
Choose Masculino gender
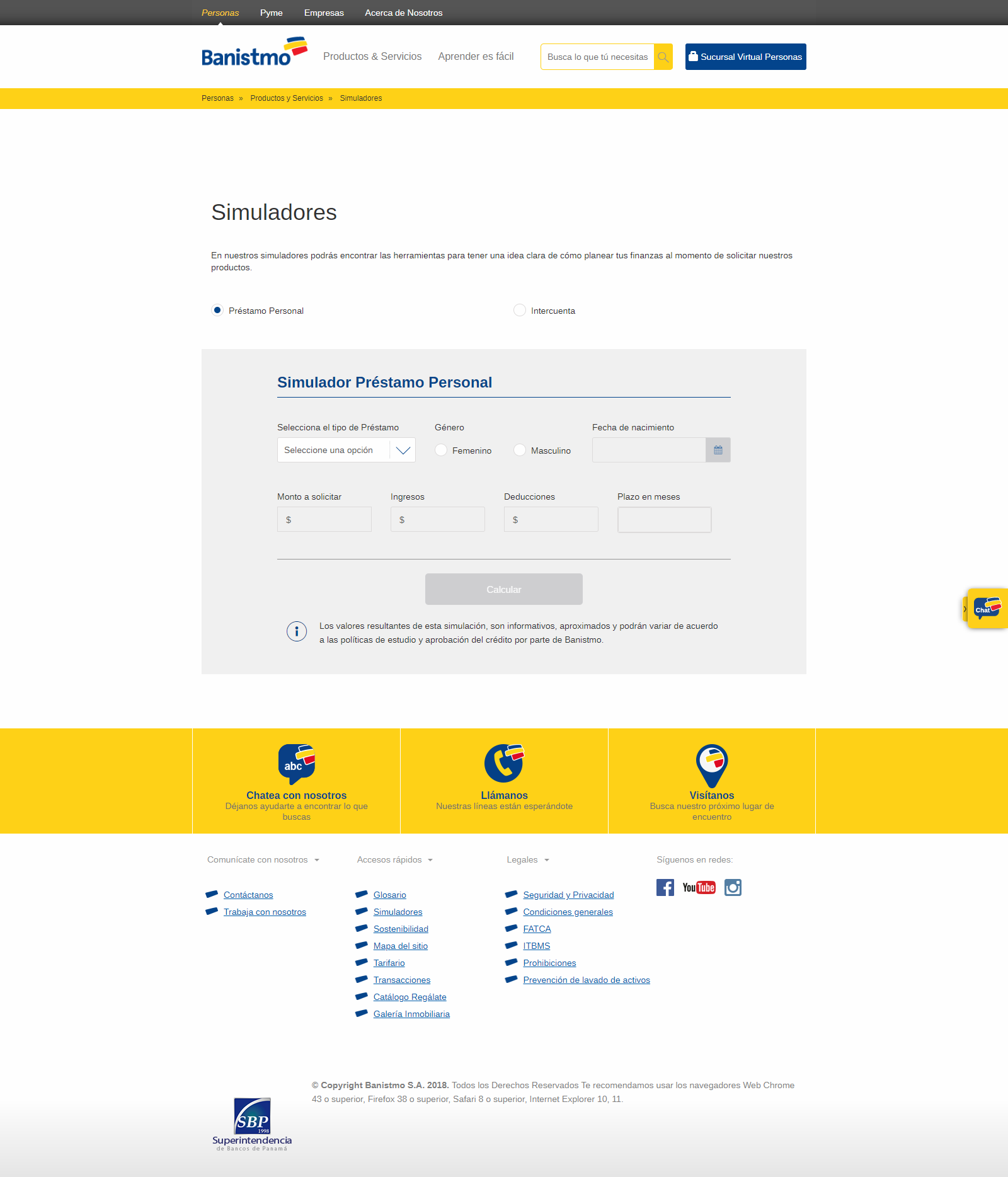pyautogui.click(x=520, y=450)
